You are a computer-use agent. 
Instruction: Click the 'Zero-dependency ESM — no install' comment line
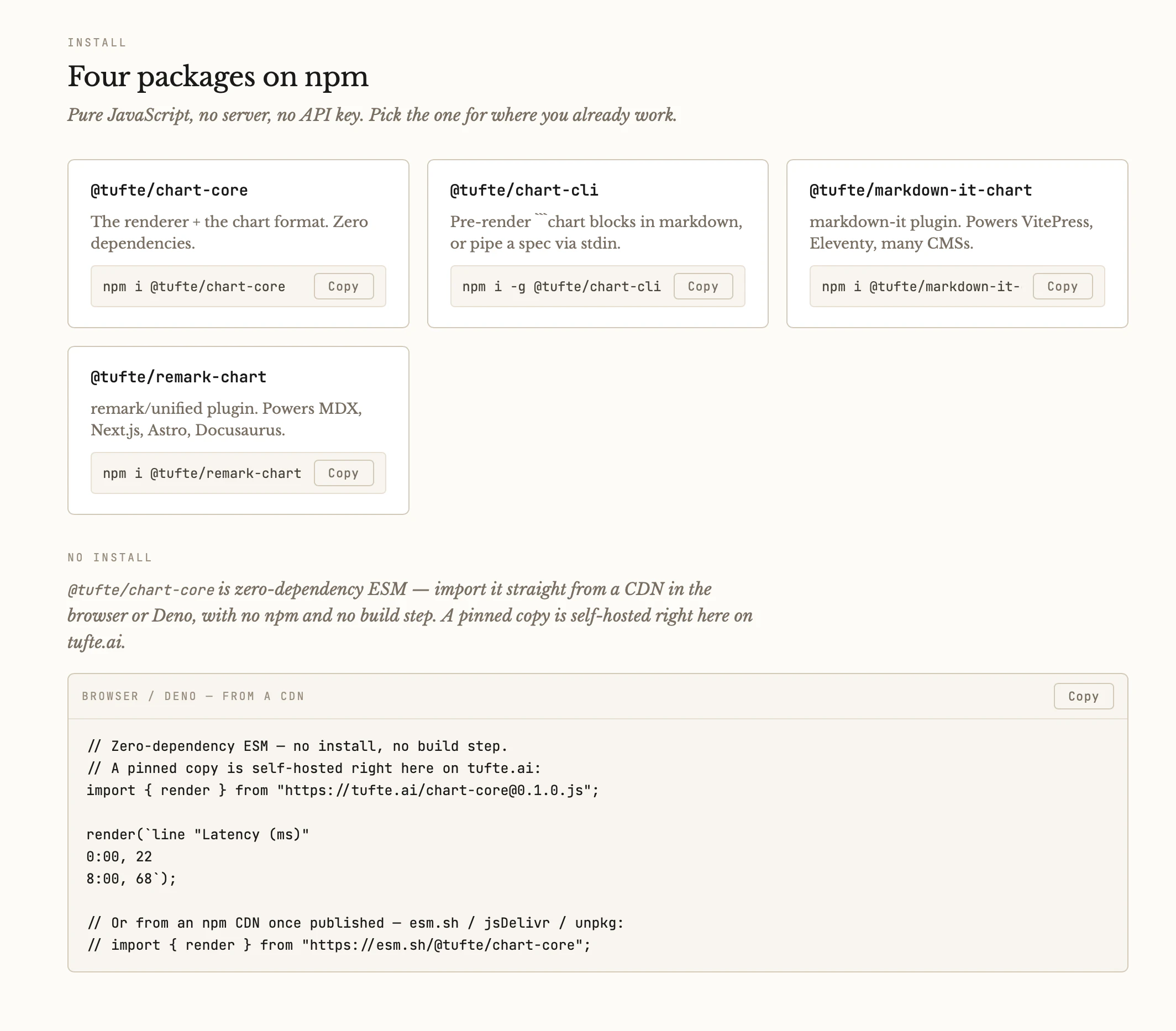coord(297,746)
